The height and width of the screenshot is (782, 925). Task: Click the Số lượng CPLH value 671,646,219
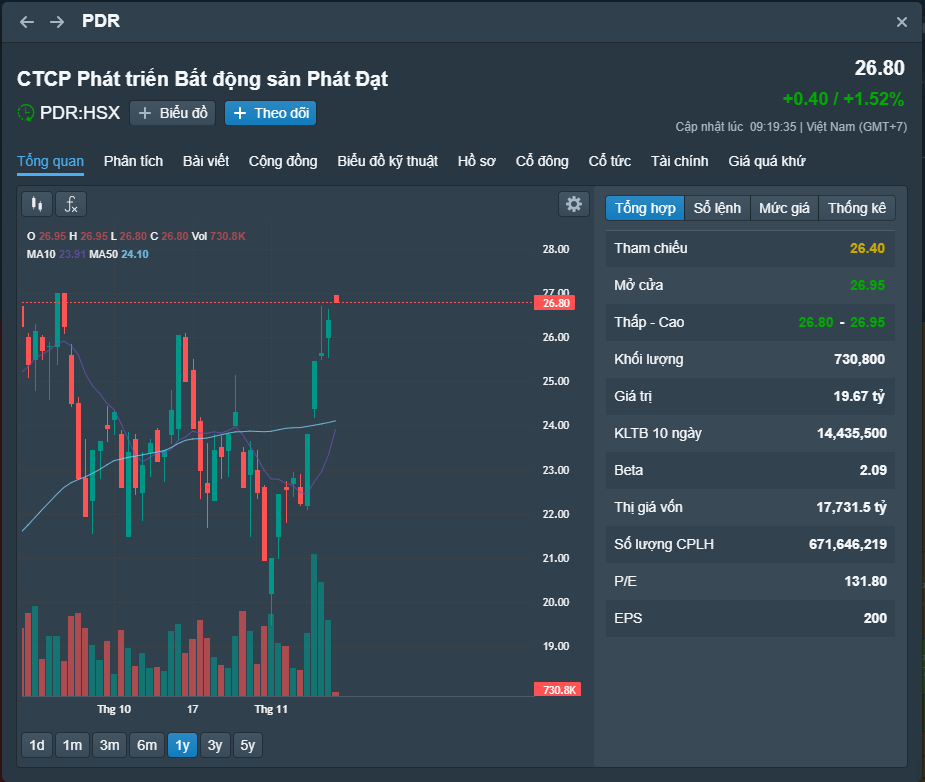pos(848,544)
